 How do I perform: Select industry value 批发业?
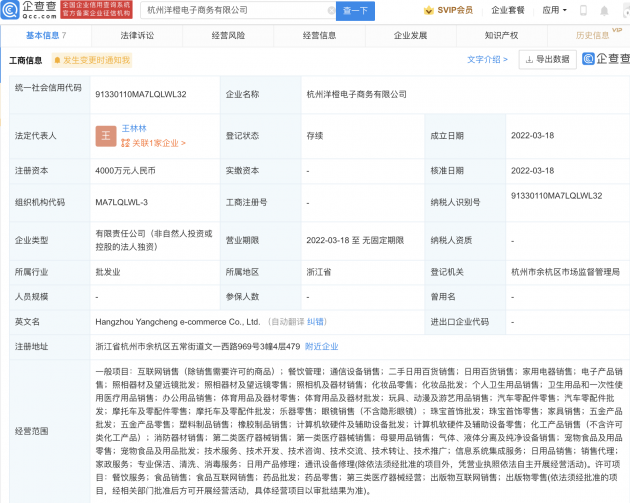click(108, 272)
